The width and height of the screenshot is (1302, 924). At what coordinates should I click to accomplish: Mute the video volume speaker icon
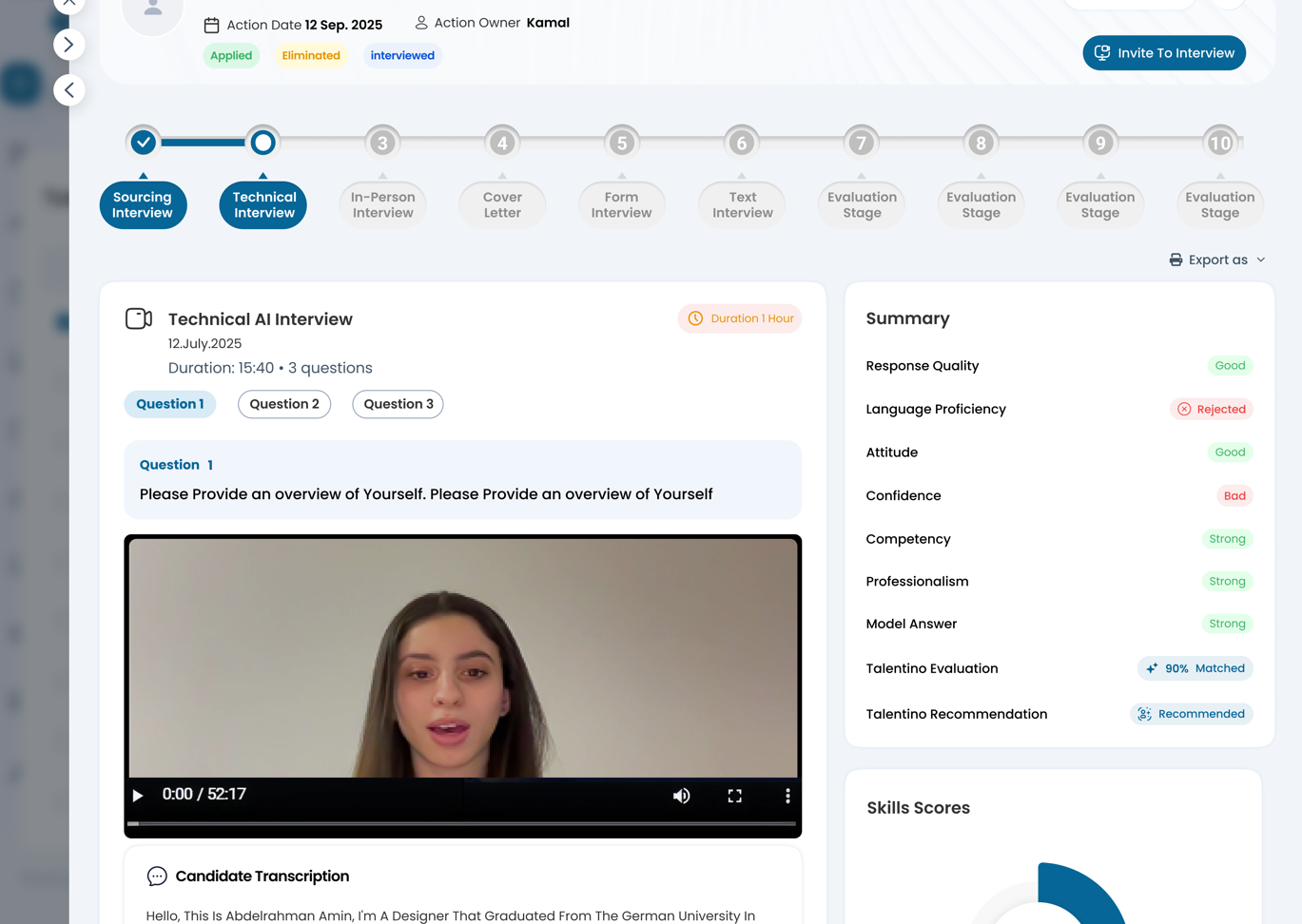click(x=681, y=796)
